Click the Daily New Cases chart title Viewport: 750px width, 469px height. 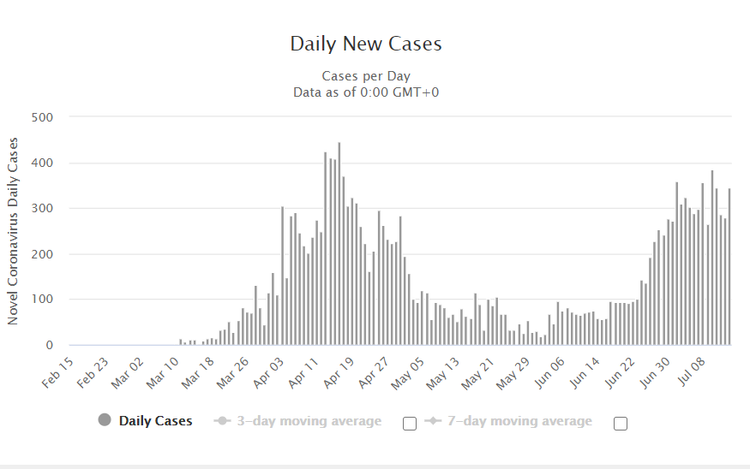[x=366, y=44]
